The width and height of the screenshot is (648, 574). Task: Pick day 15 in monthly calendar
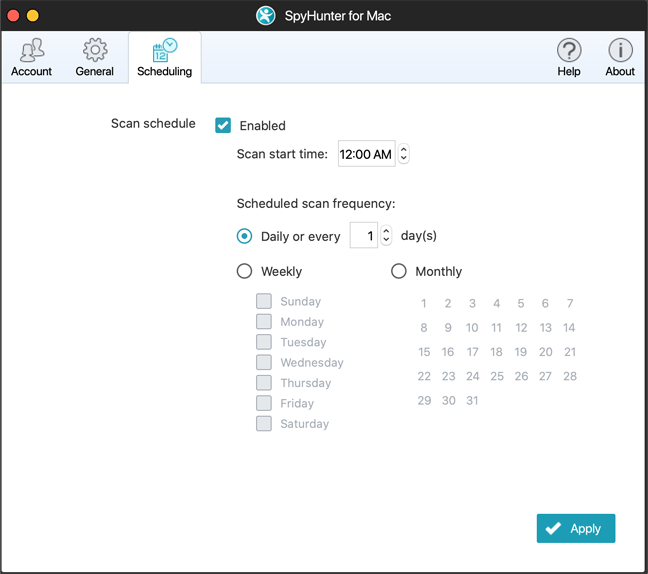click(424, 352)
